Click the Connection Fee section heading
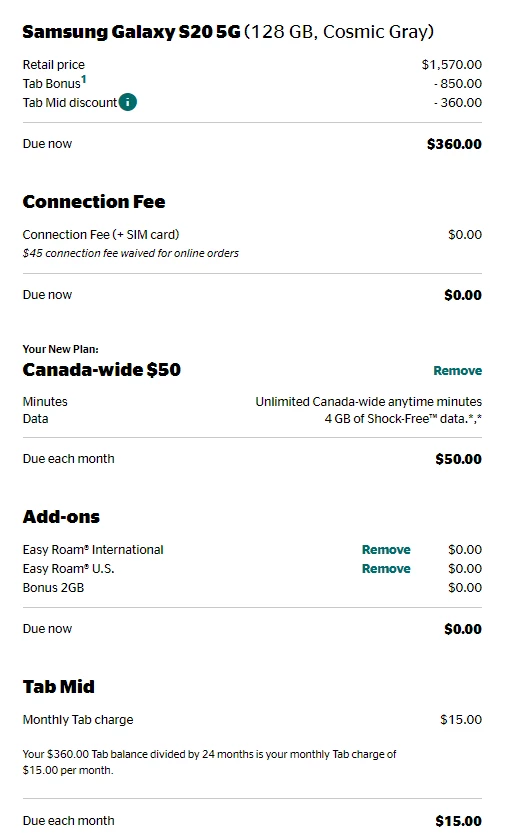 tap(94, 202)
